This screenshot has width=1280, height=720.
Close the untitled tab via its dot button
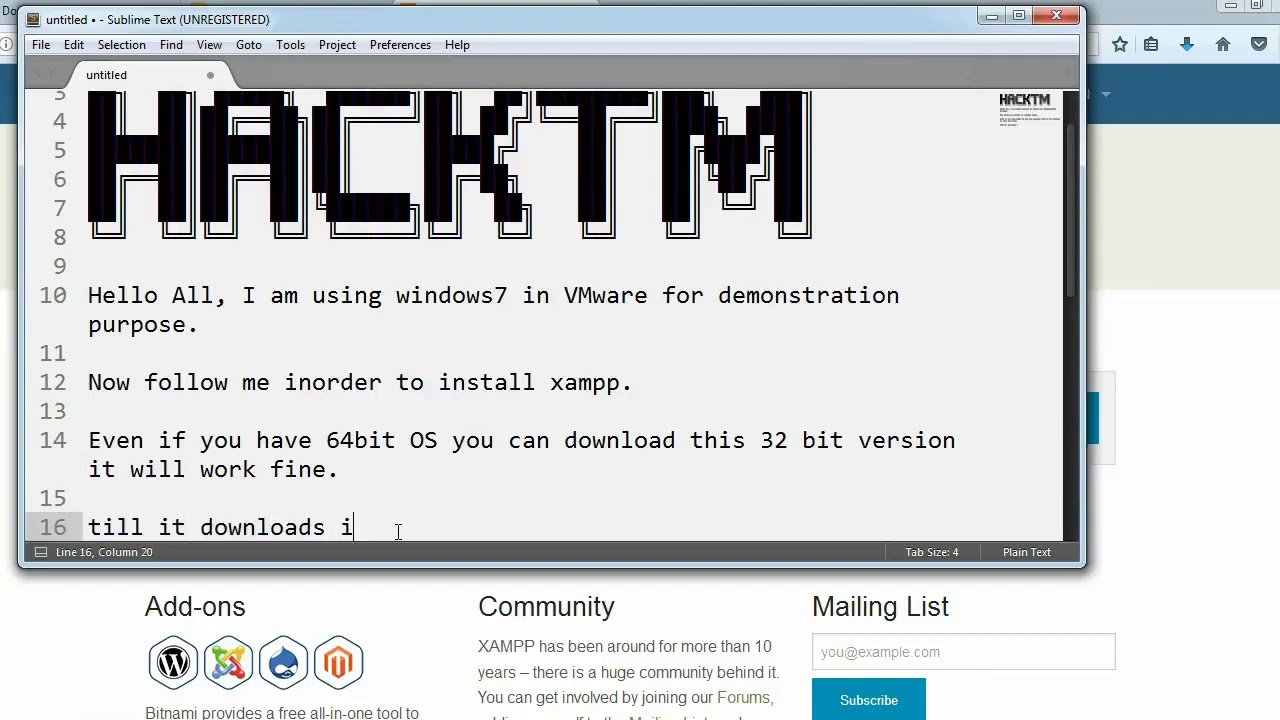point(210,75)
